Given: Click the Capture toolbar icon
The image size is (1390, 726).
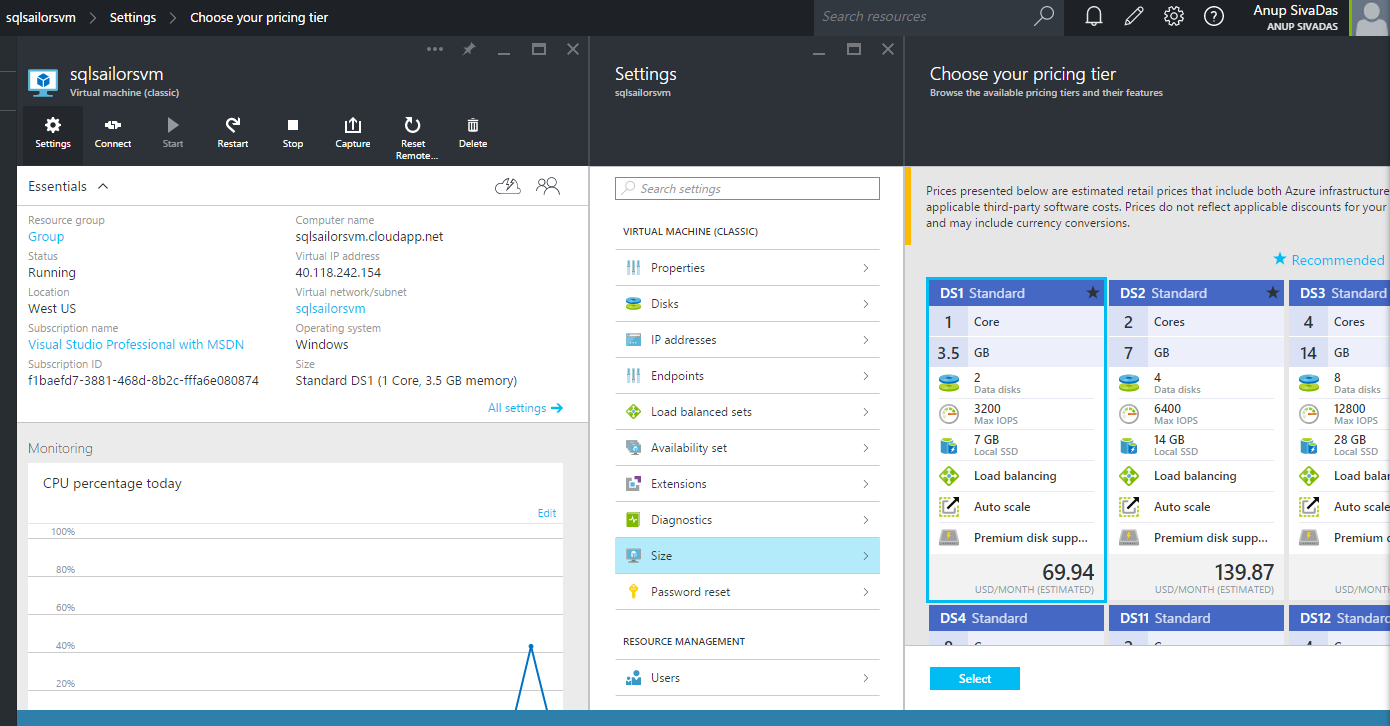Looking at the screenshot, I should (x=352, y=132).
